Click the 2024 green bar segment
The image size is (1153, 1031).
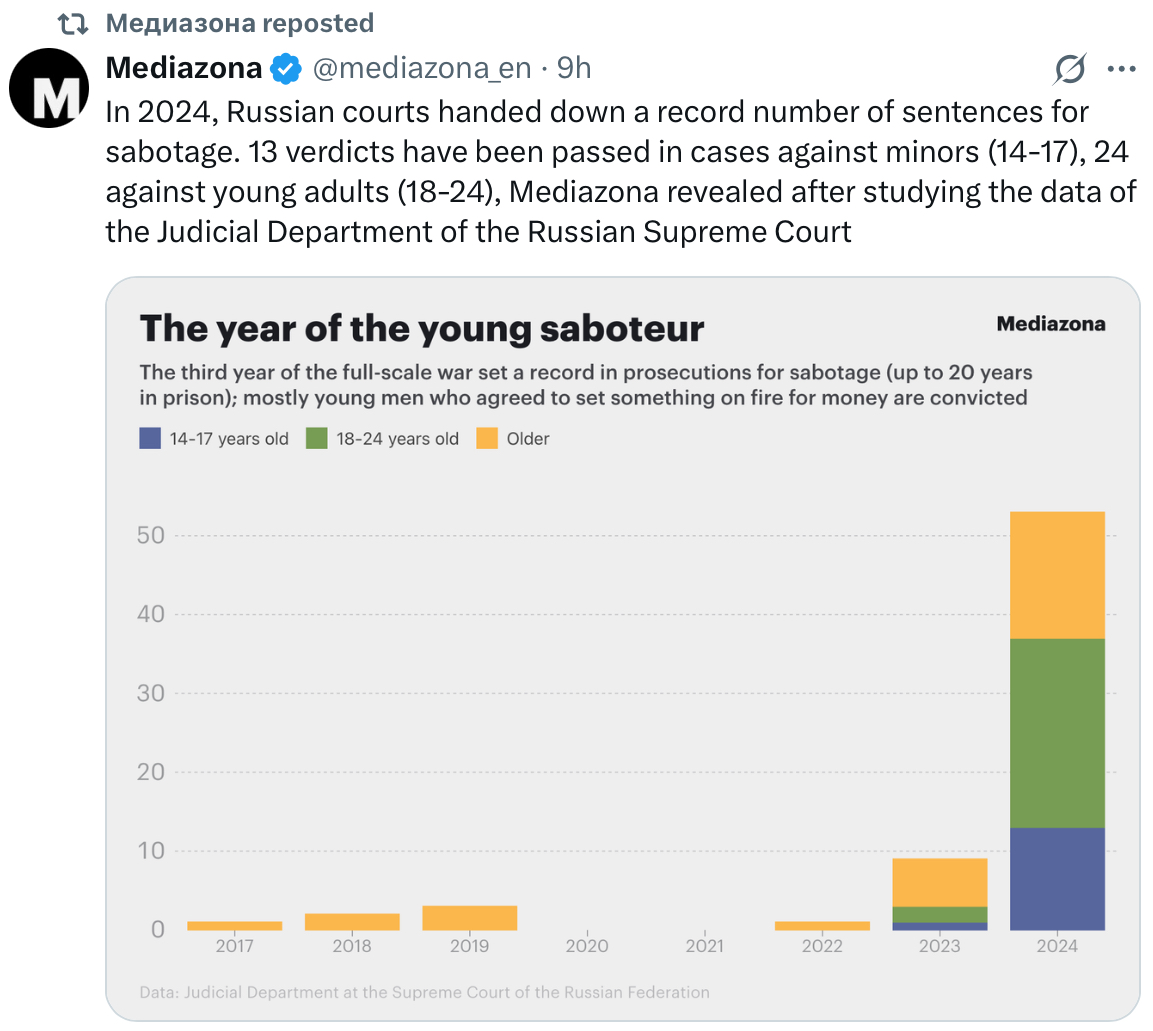1057,732
